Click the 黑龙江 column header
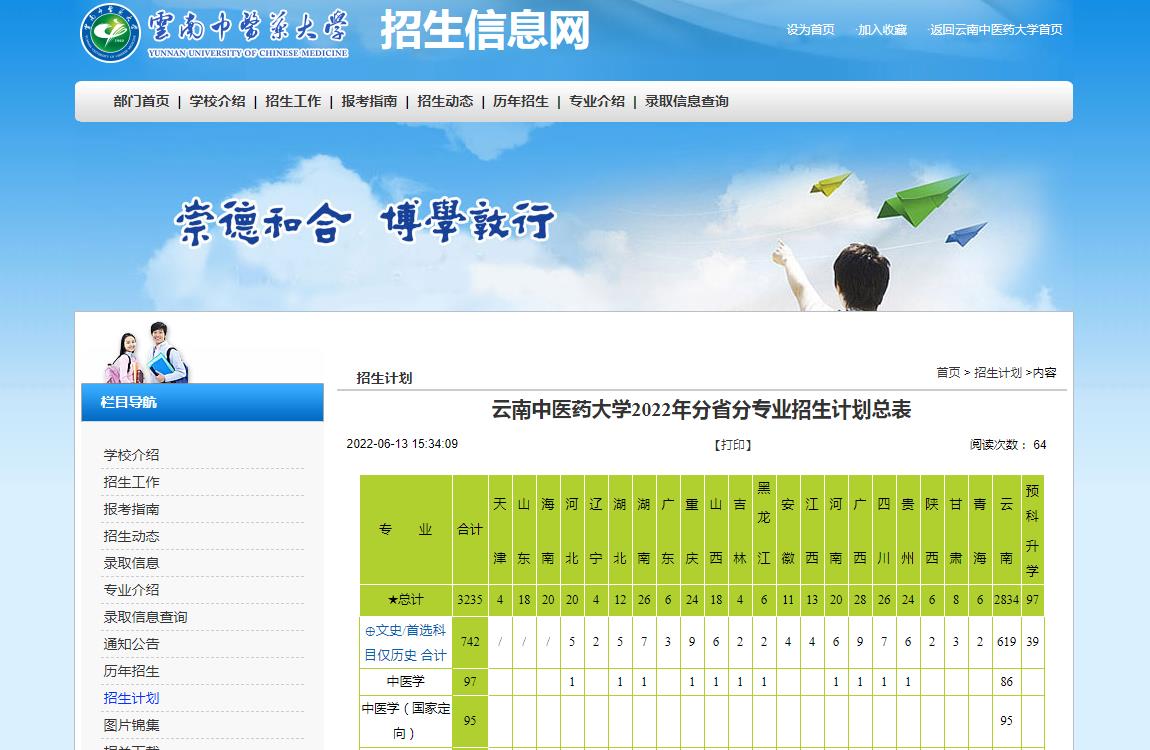This screenshot has height=750, width=1150. pos(763,529)
